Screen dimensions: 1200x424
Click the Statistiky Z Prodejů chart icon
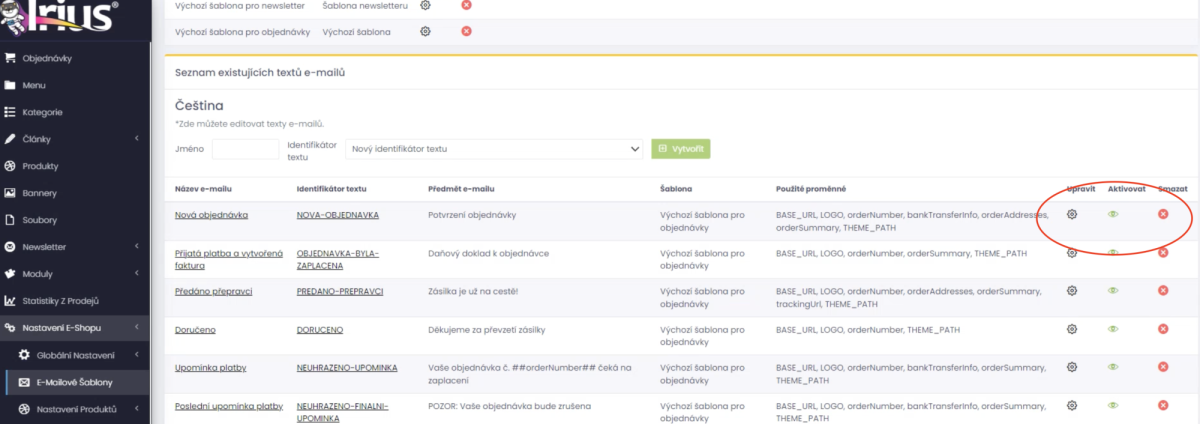coord(10,300)
